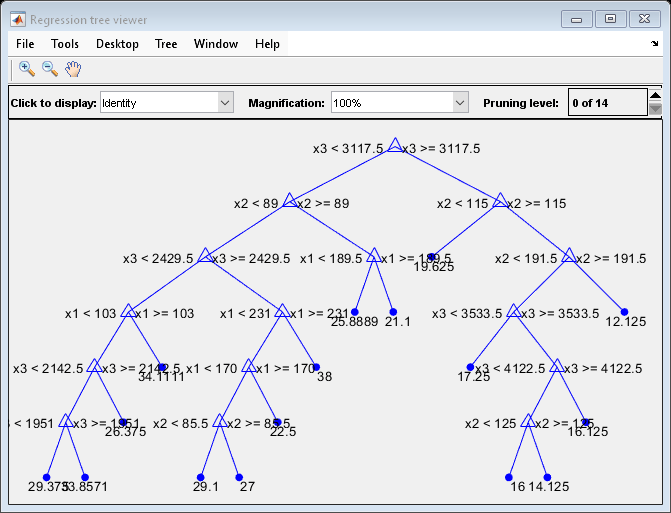Open the Window menu
671x513 pixels.
[x=216, y=44]
